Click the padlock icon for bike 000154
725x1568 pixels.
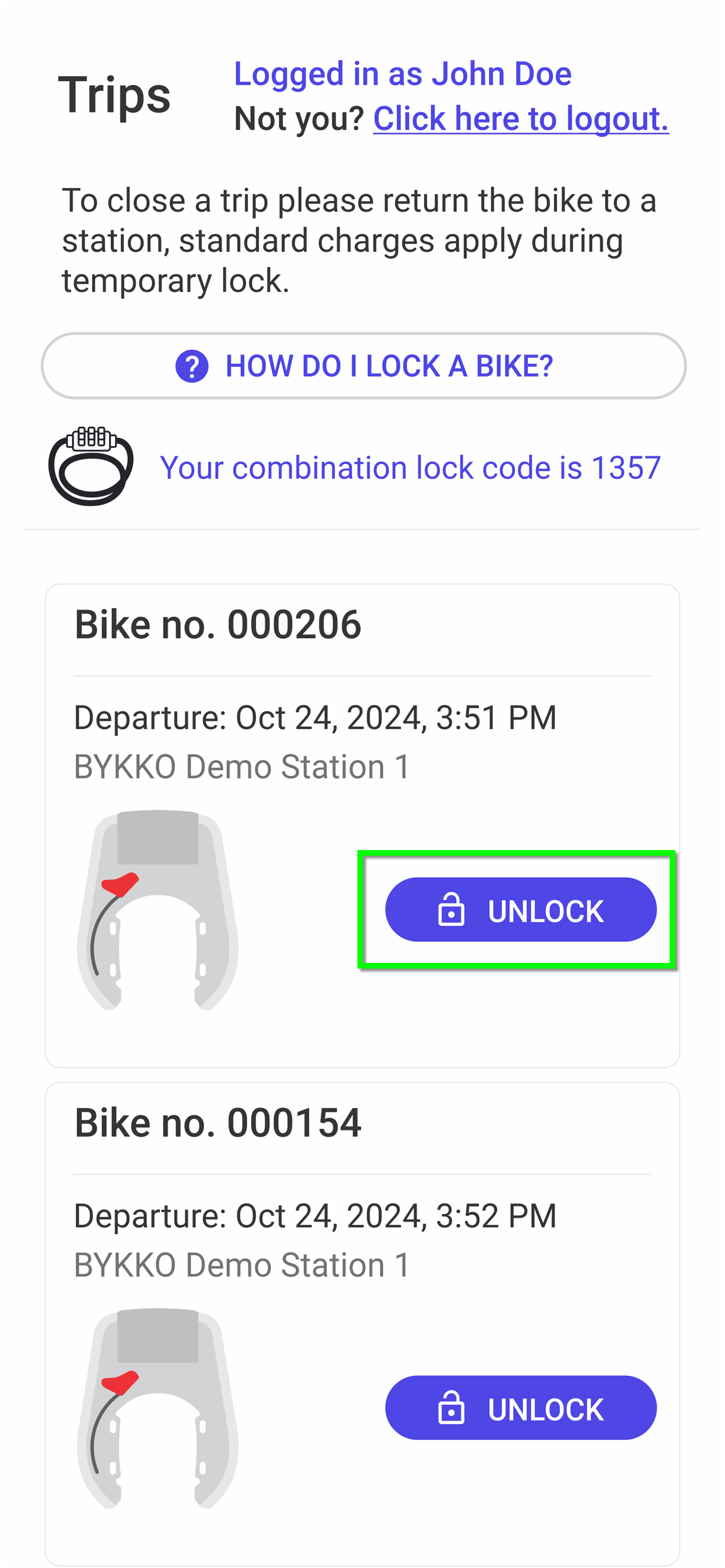(451, 1407)
